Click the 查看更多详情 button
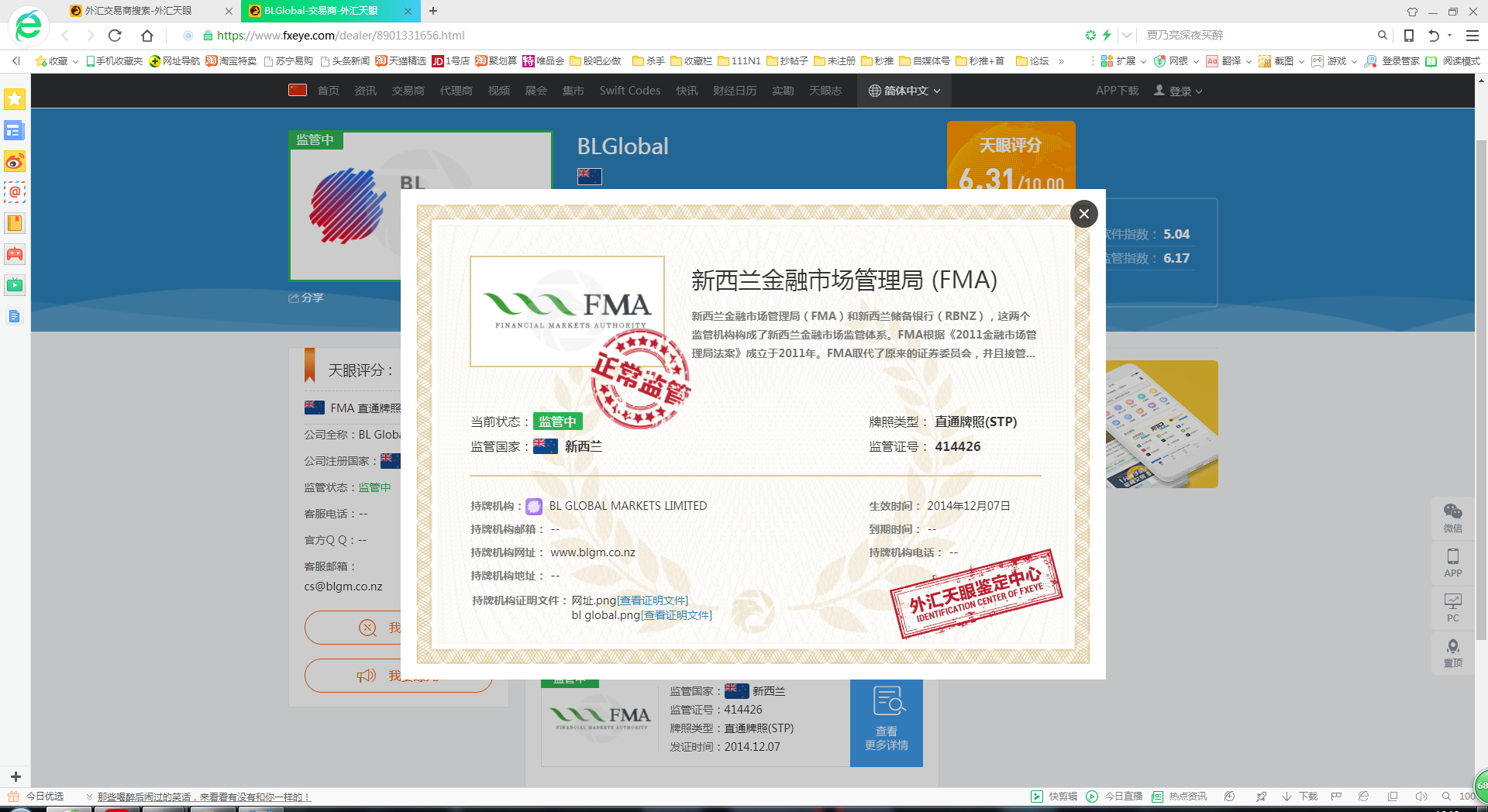 (x=886, y=723)
